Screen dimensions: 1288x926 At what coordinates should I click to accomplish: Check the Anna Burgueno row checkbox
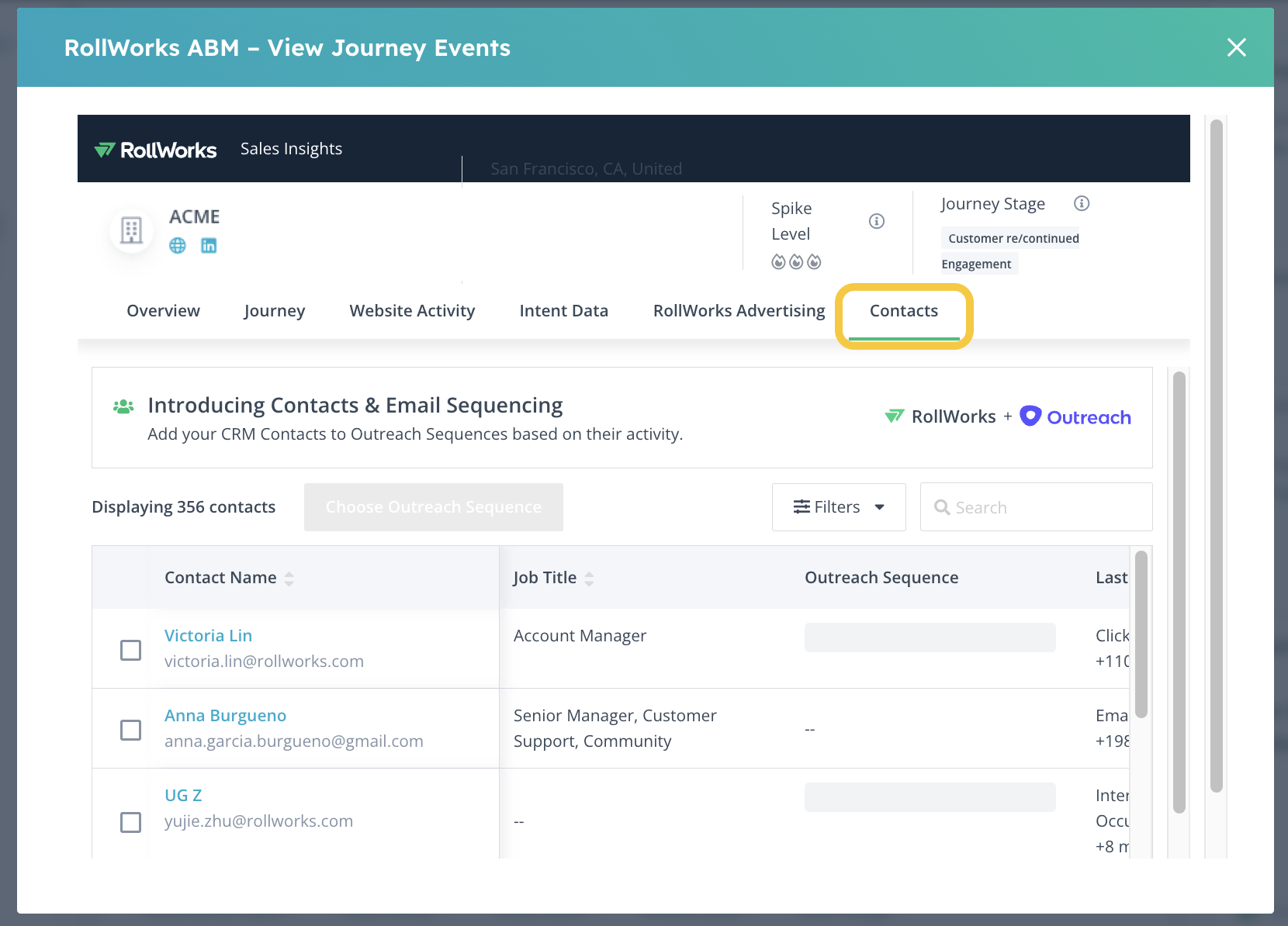tap(131, 730)
